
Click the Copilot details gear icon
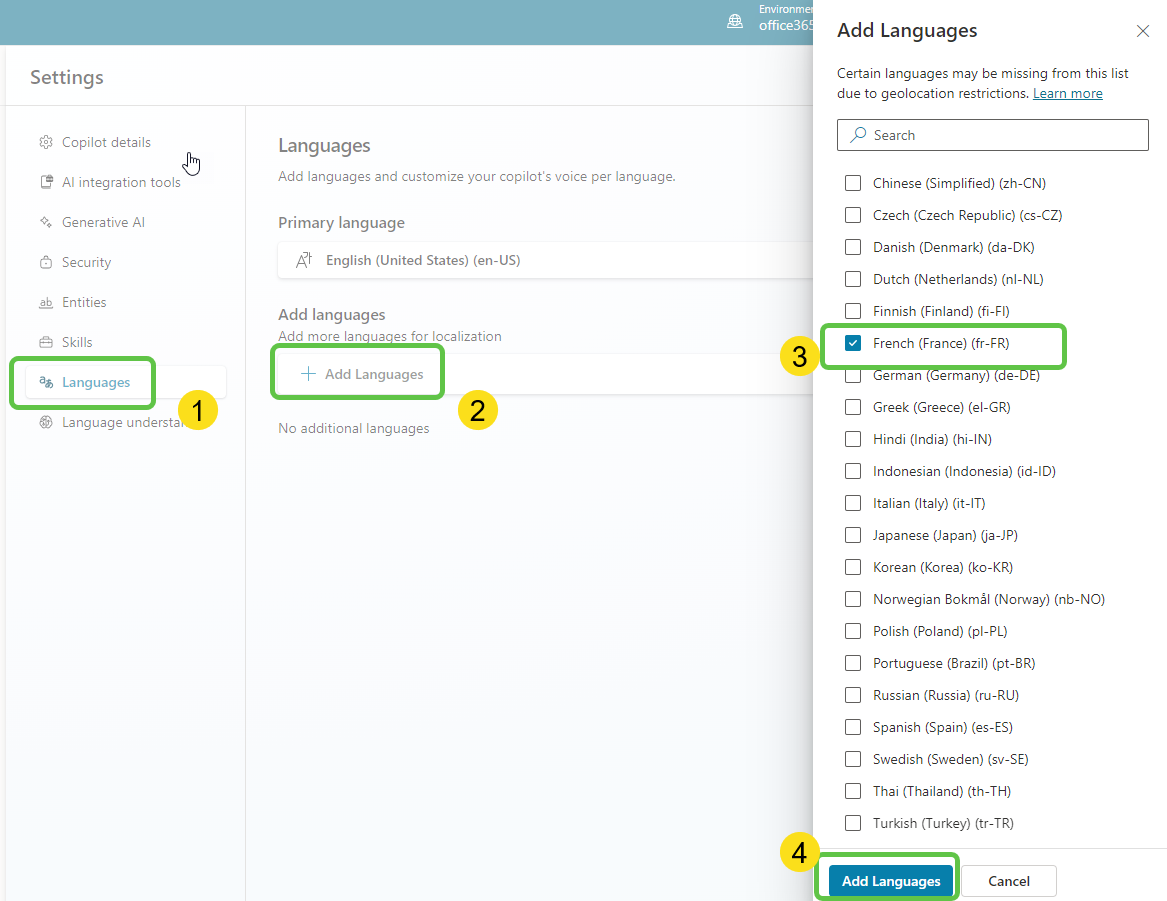click(45, 142)
